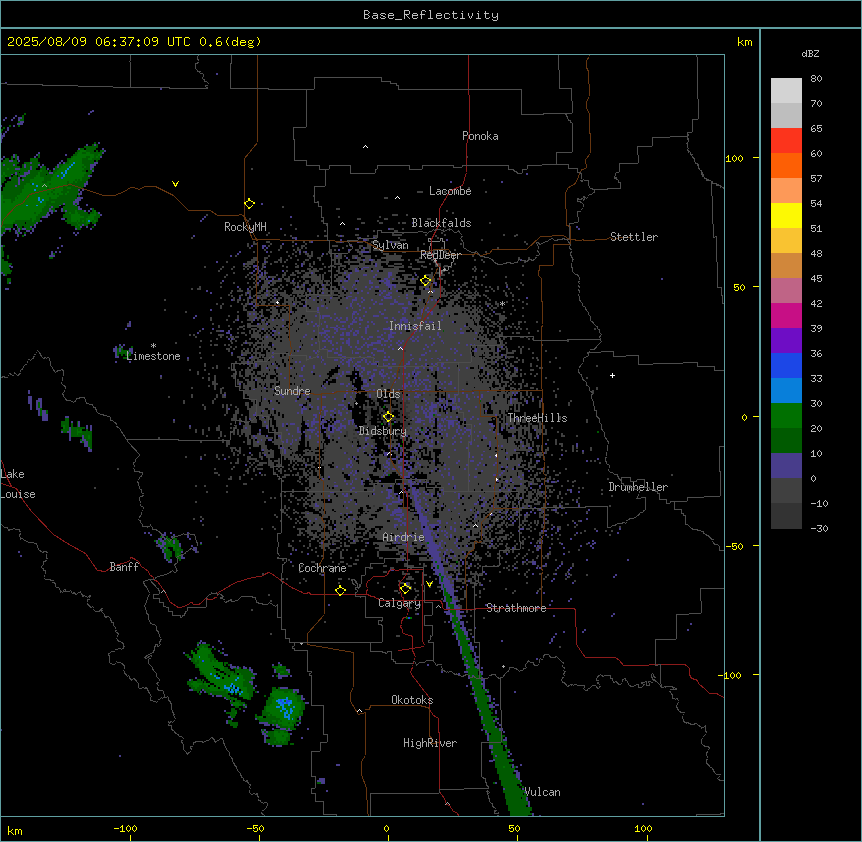This screenshot has width=862, height=842.
Task: Click the Vulcan town label
Action: click(542, 792)
